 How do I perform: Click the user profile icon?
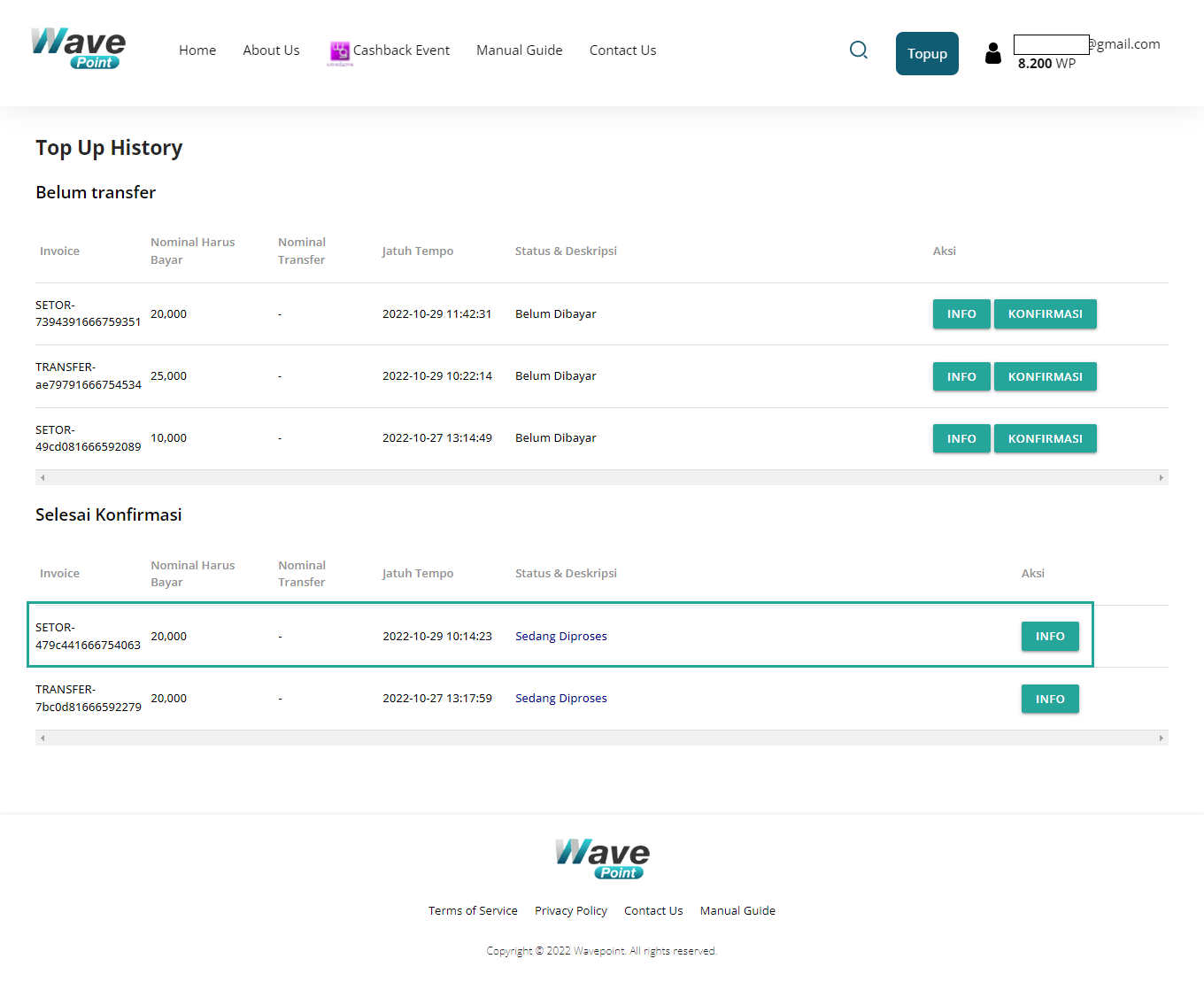tap(992, 54)
